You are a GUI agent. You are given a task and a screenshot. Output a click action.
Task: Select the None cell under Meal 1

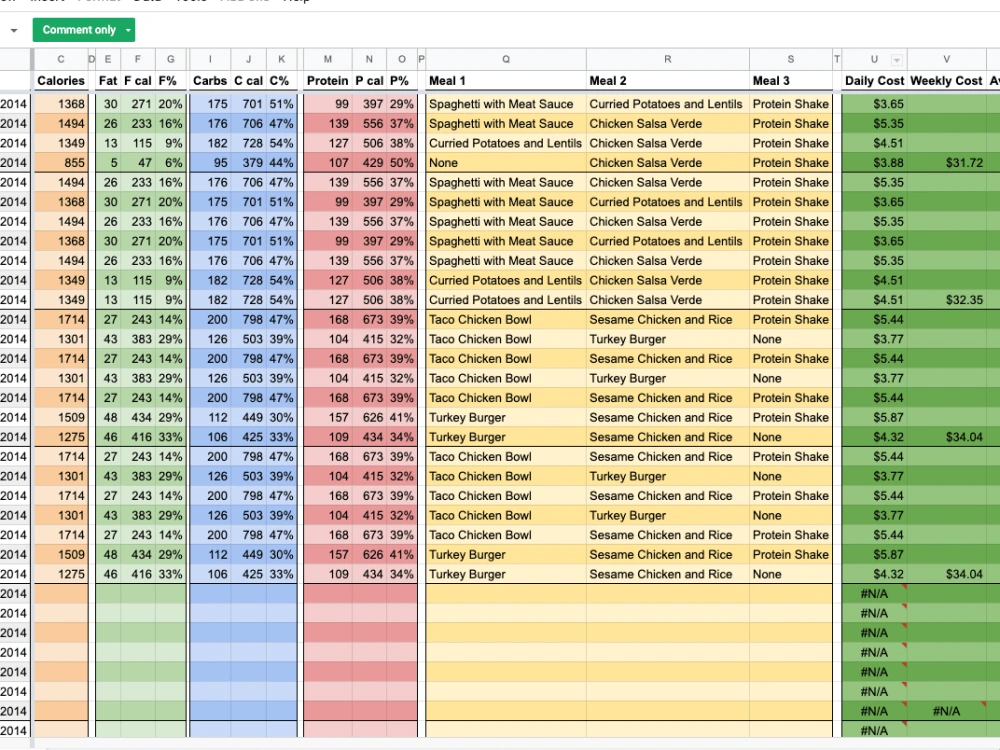506,163
